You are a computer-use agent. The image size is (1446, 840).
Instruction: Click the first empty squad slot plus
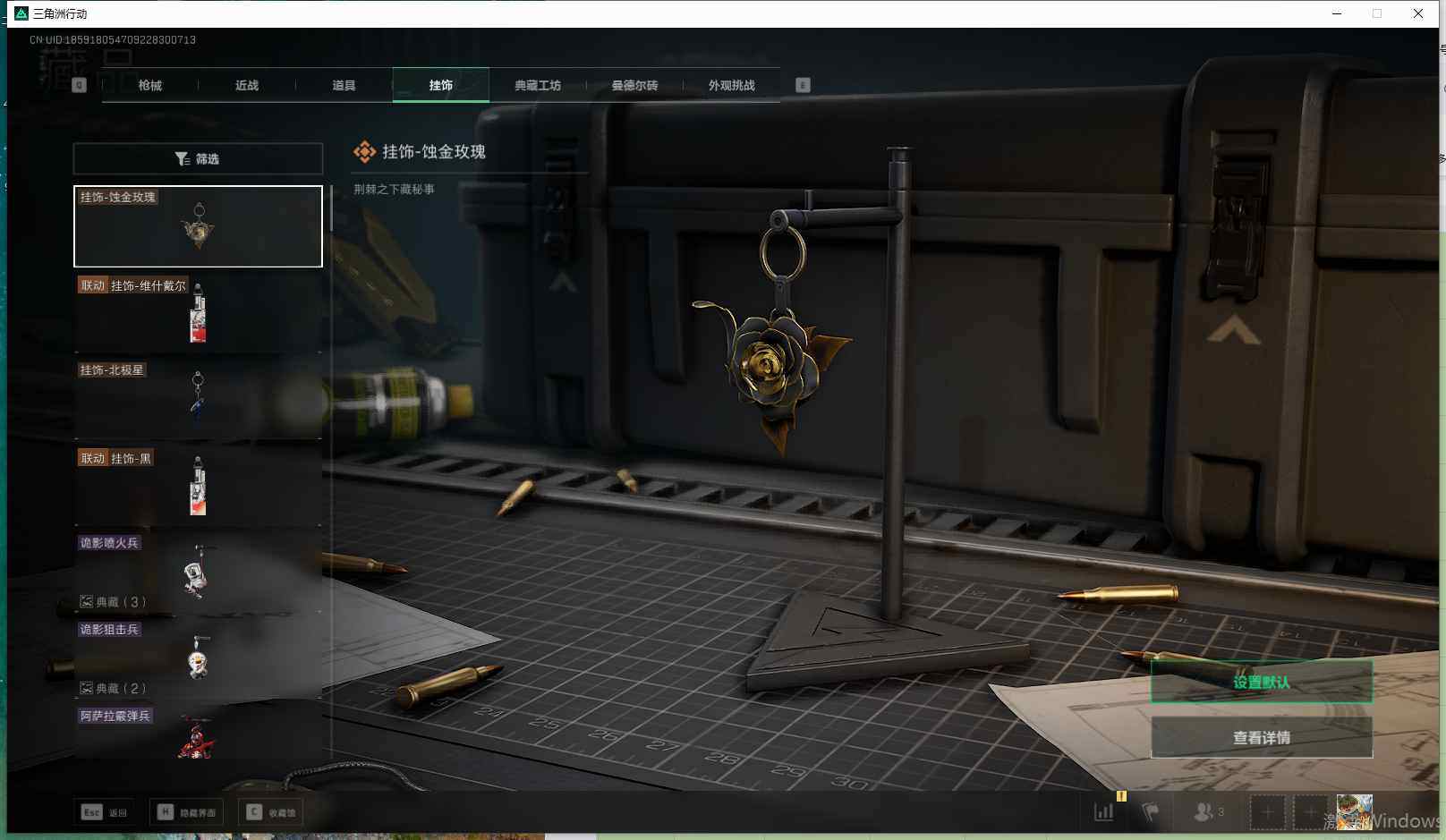(1267, 812)
